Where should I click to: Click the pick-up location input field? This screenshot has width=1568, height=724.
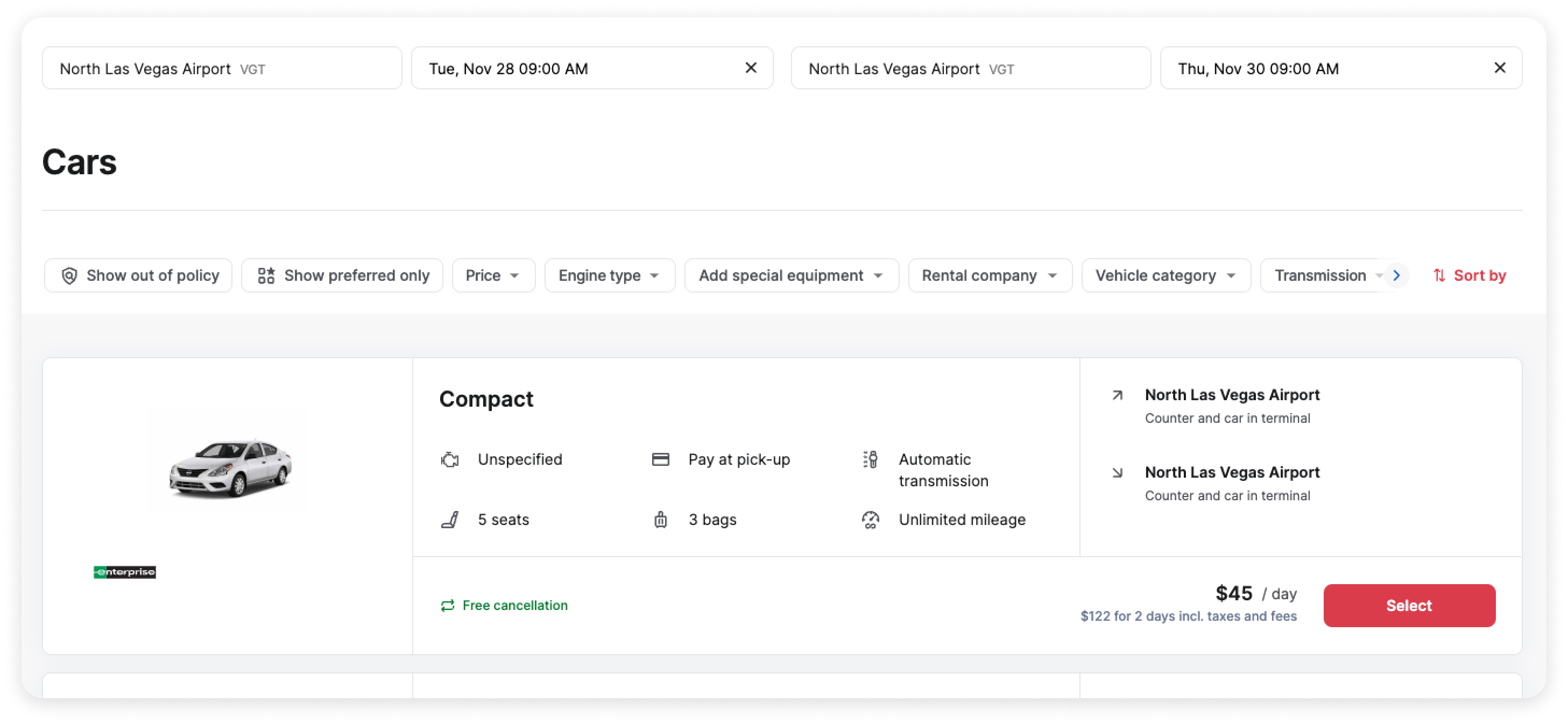(x=222, y=69)
